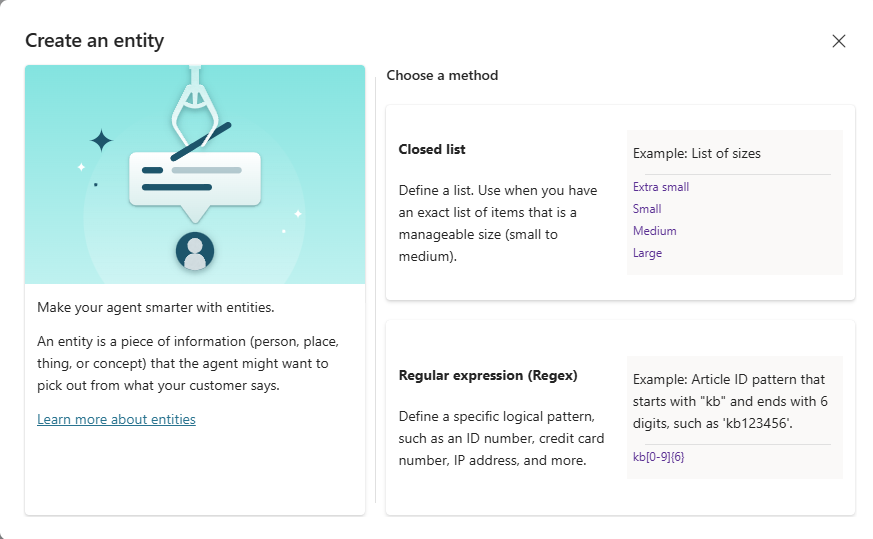
Task: Close the Create an entity dialog
Action: coord(839,41)
